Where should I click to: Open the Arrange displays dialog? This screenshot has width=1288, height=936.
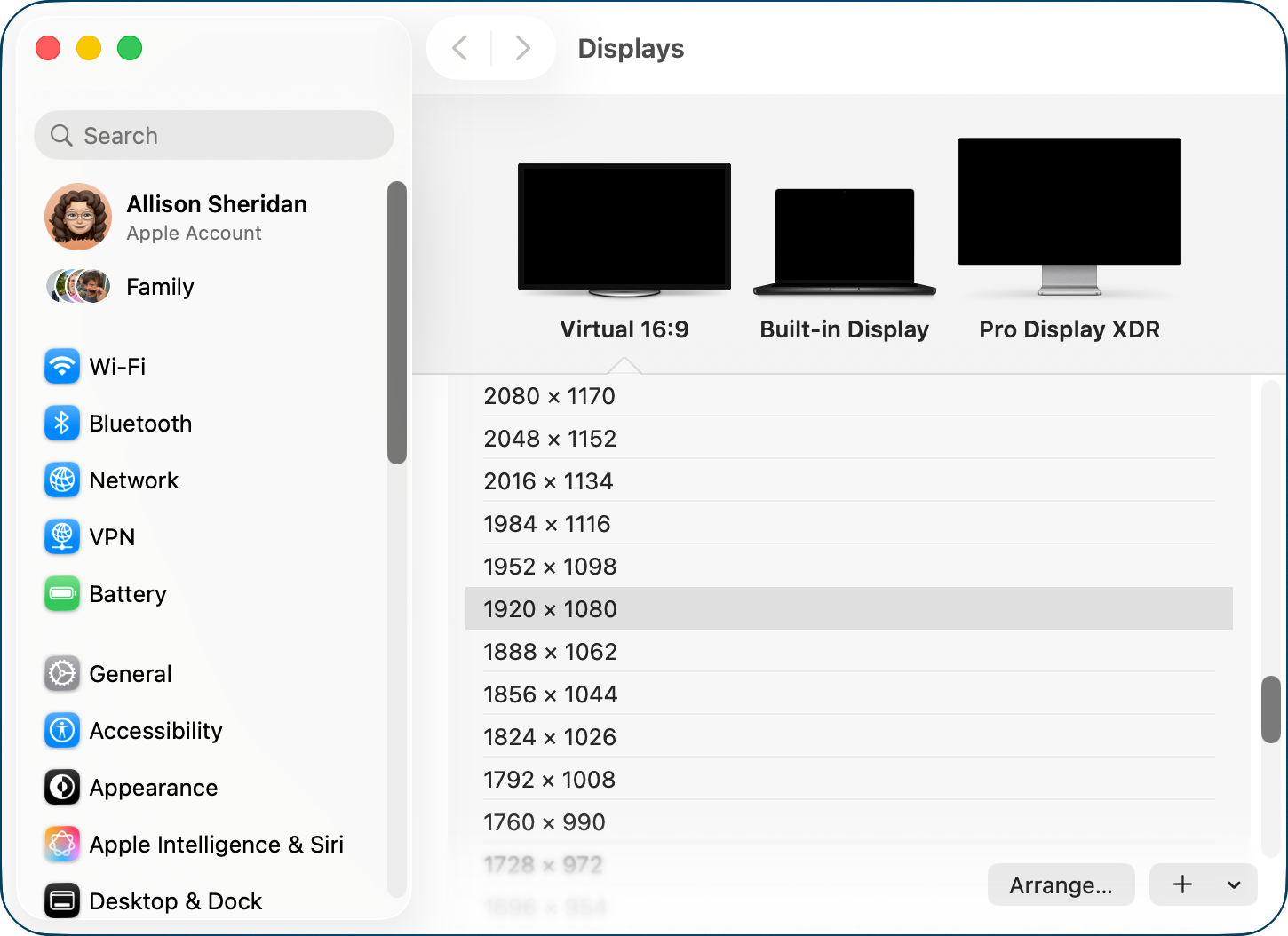point(1061,884)
